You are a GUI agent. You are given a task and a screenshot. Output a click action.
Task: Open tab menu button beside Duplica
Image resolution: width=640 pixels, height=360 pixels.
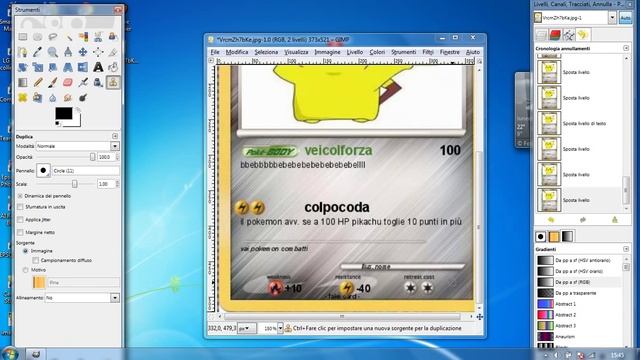[115, 136]
